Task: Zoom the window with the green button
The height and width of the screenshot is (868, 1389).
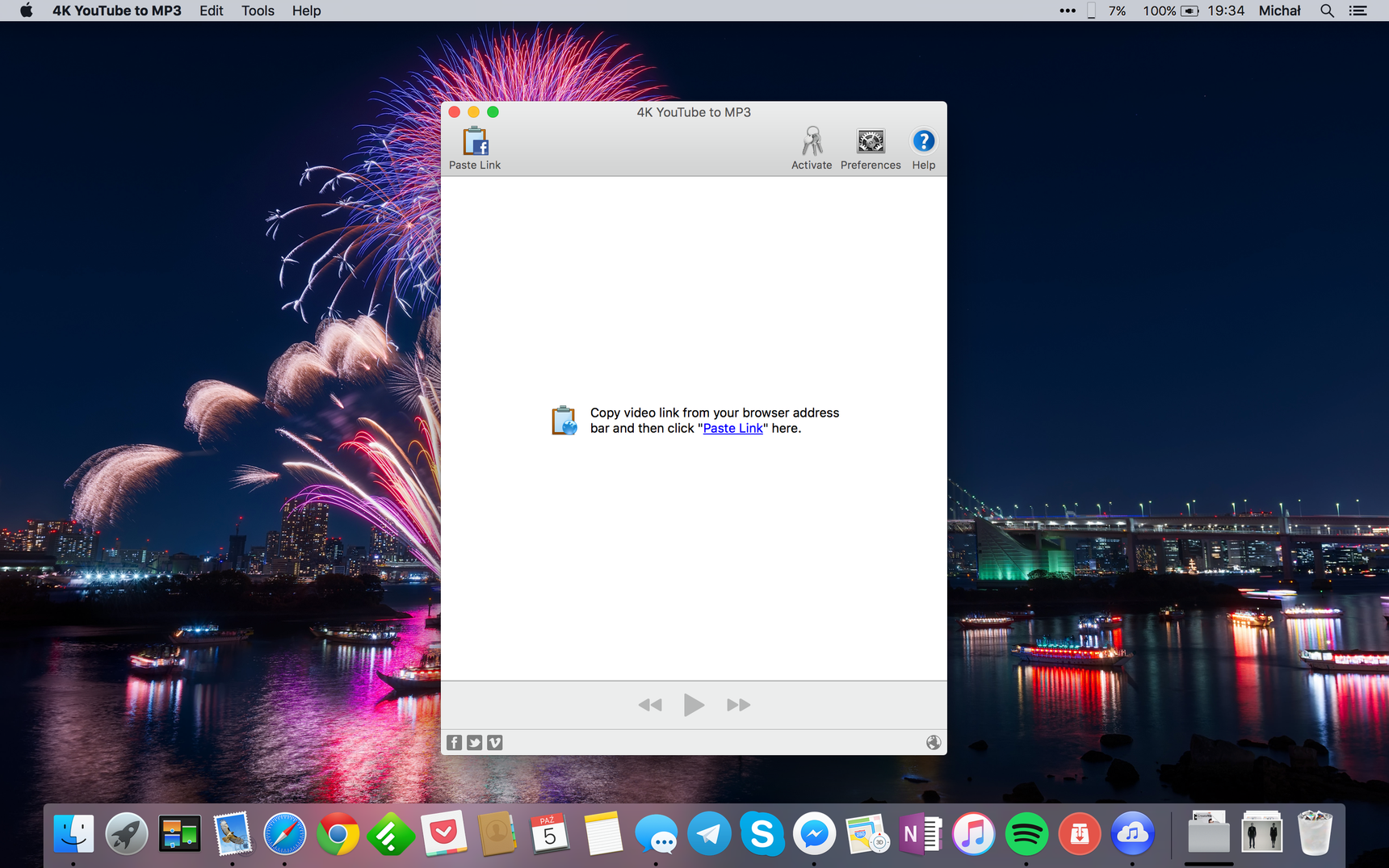Action: coord(493,112)
